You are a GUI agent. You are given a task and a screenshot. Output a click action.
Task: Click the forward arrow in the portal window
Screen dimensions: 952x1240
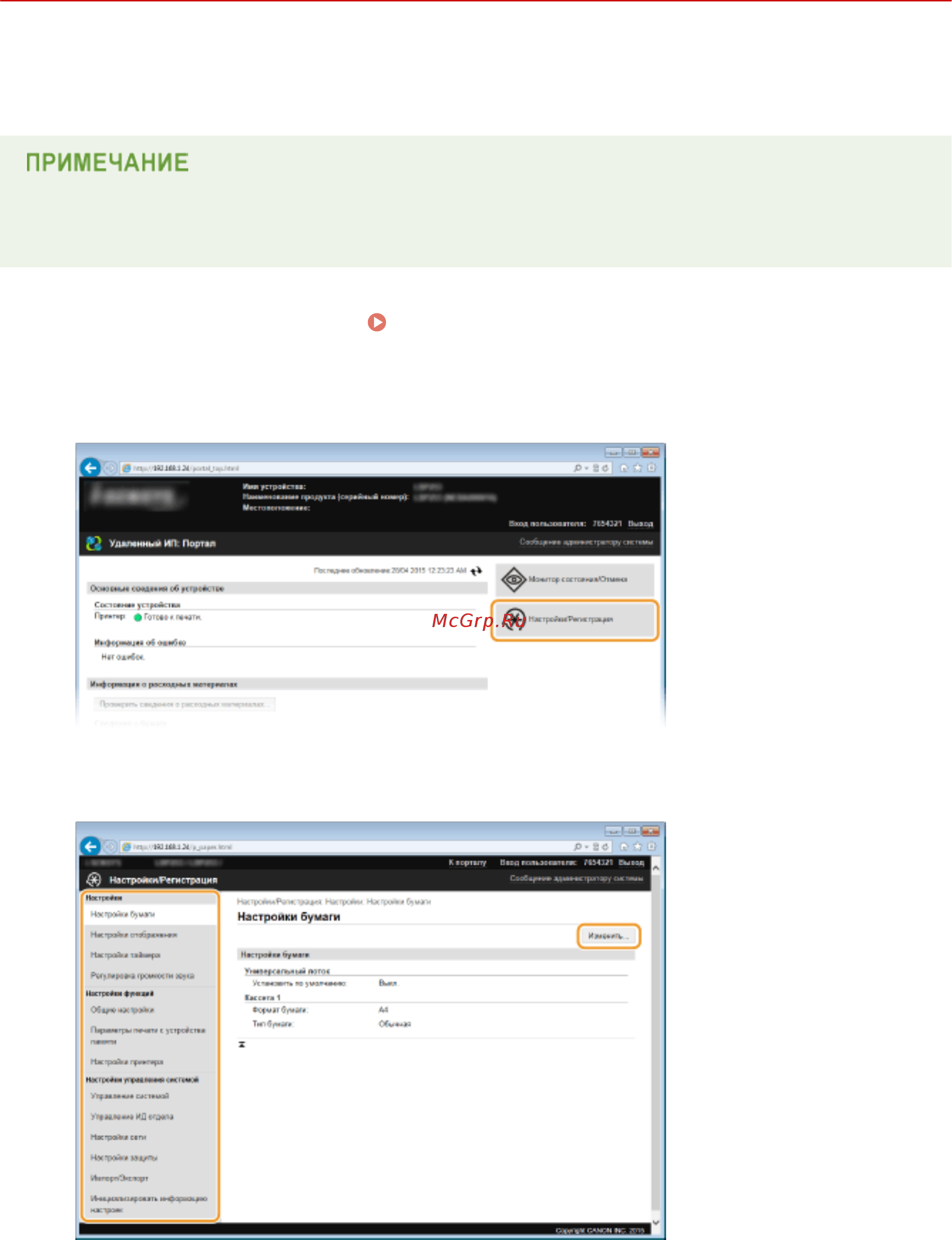[x=110, y=468]
